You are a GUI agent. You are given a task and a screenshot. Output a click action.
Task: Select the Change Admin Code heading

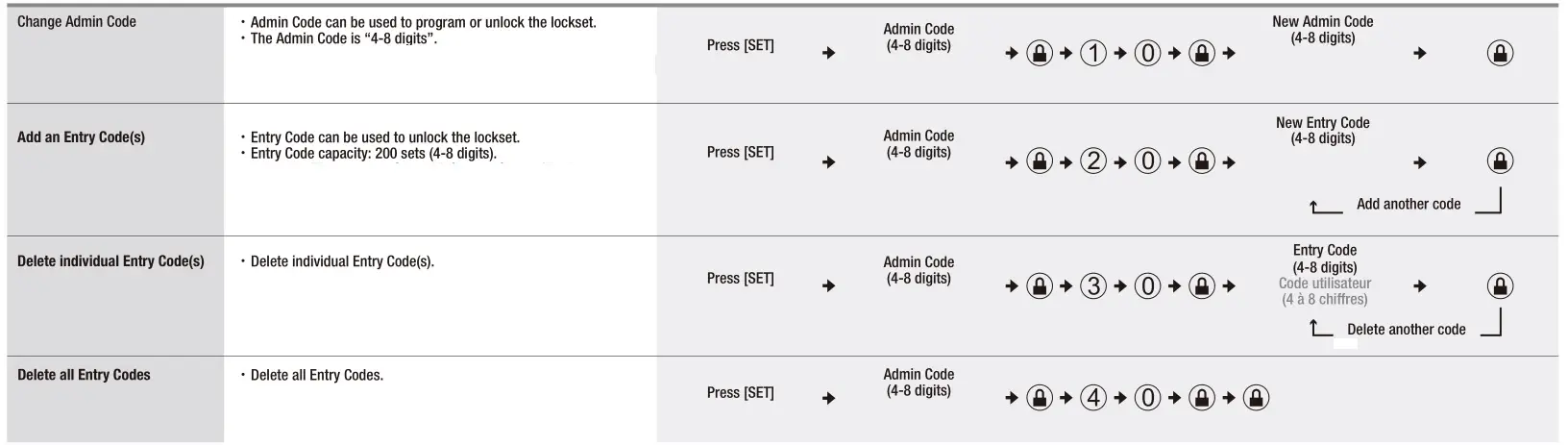click(x=77, y=21)
